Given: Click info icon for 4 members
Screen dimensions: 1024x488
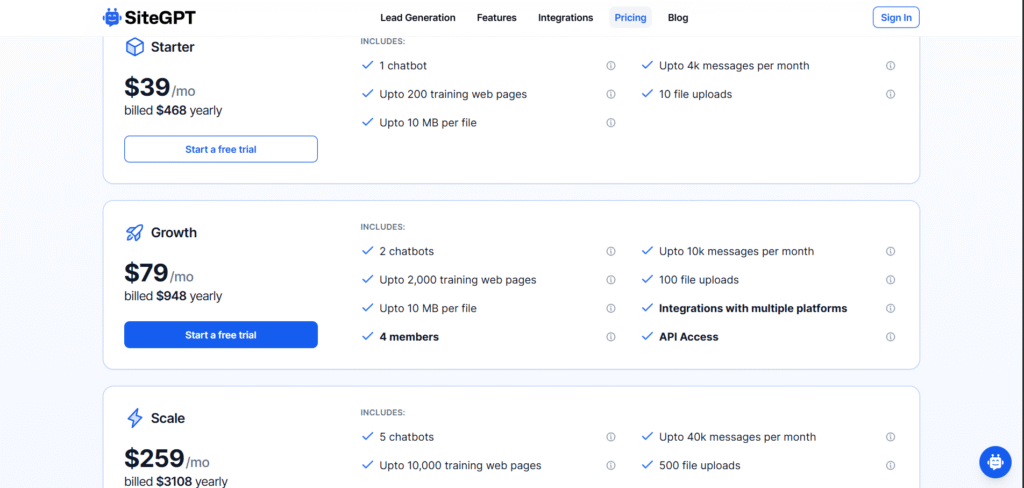Looking at the screenshot, I should click(611, 337).
